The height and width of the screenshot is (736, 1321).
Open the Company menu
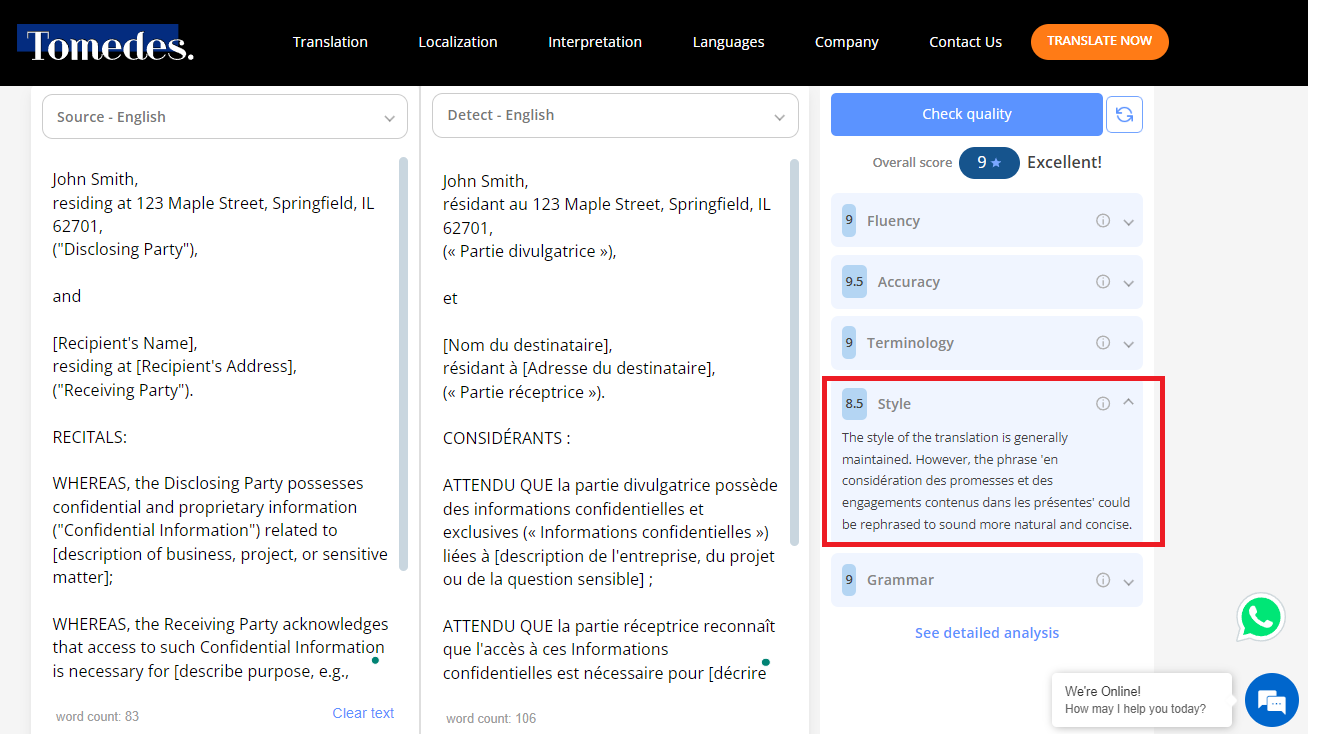[x=847, y=42]
